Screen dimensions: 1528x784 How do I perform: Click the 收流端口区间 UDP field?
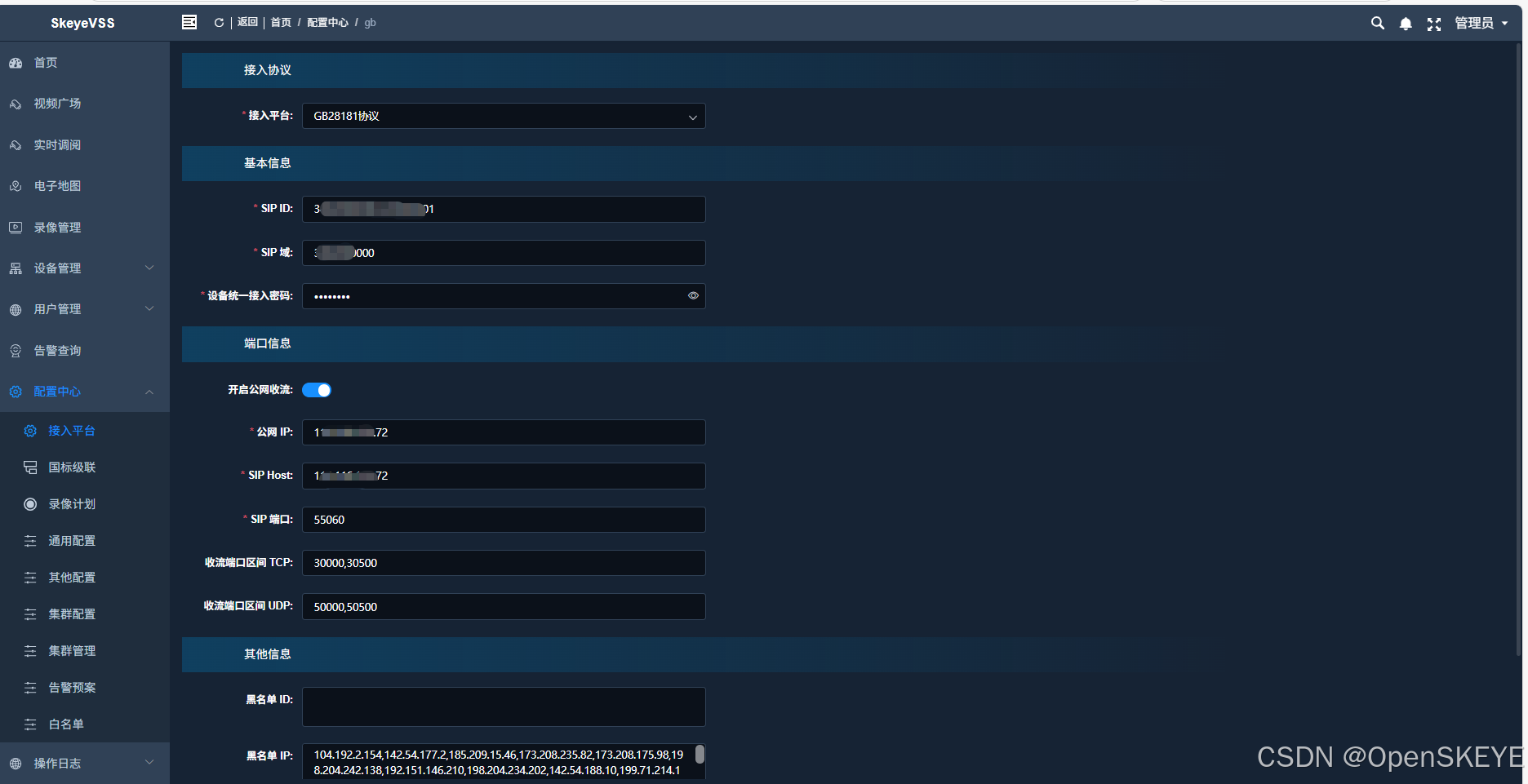[504, 607]
